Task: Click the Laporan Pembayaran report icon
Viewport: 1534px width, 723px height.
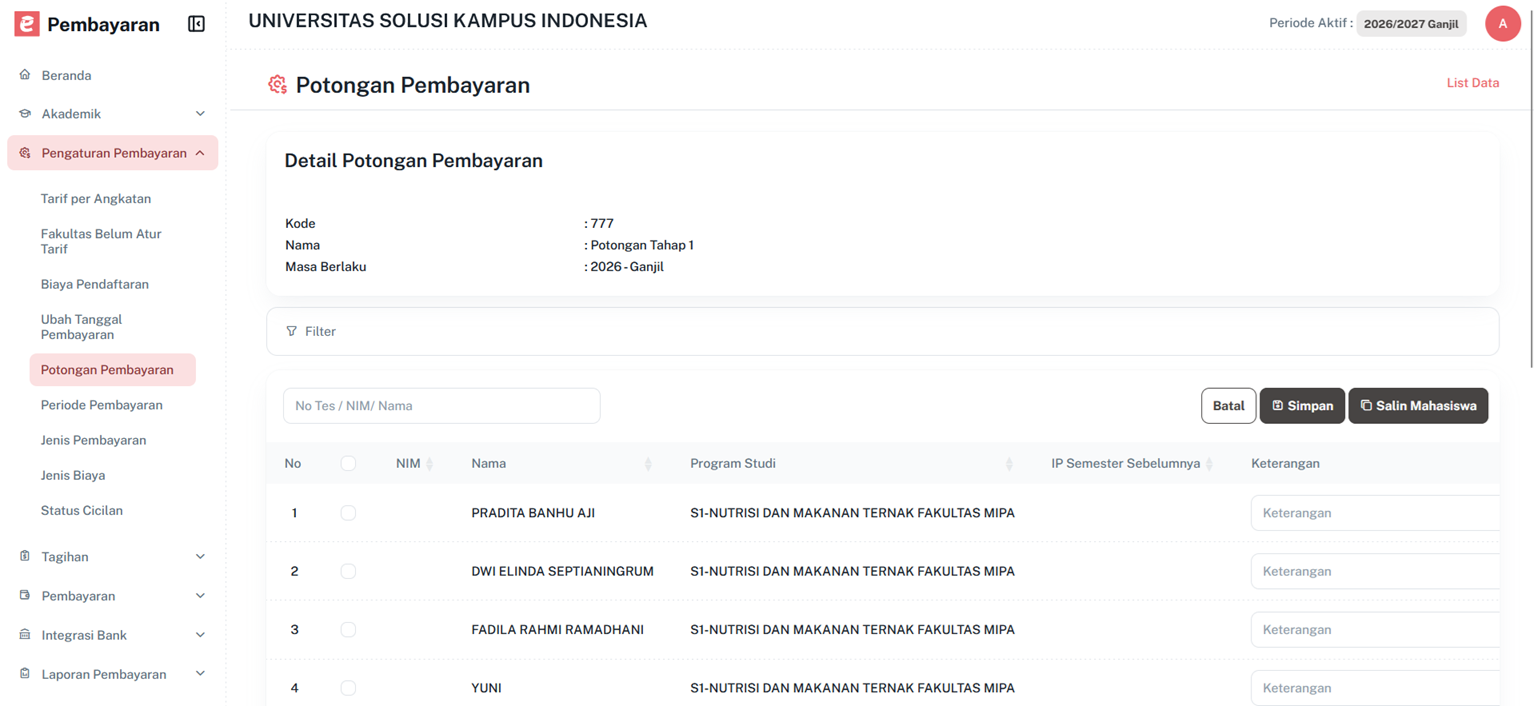Action: point(25,674)
